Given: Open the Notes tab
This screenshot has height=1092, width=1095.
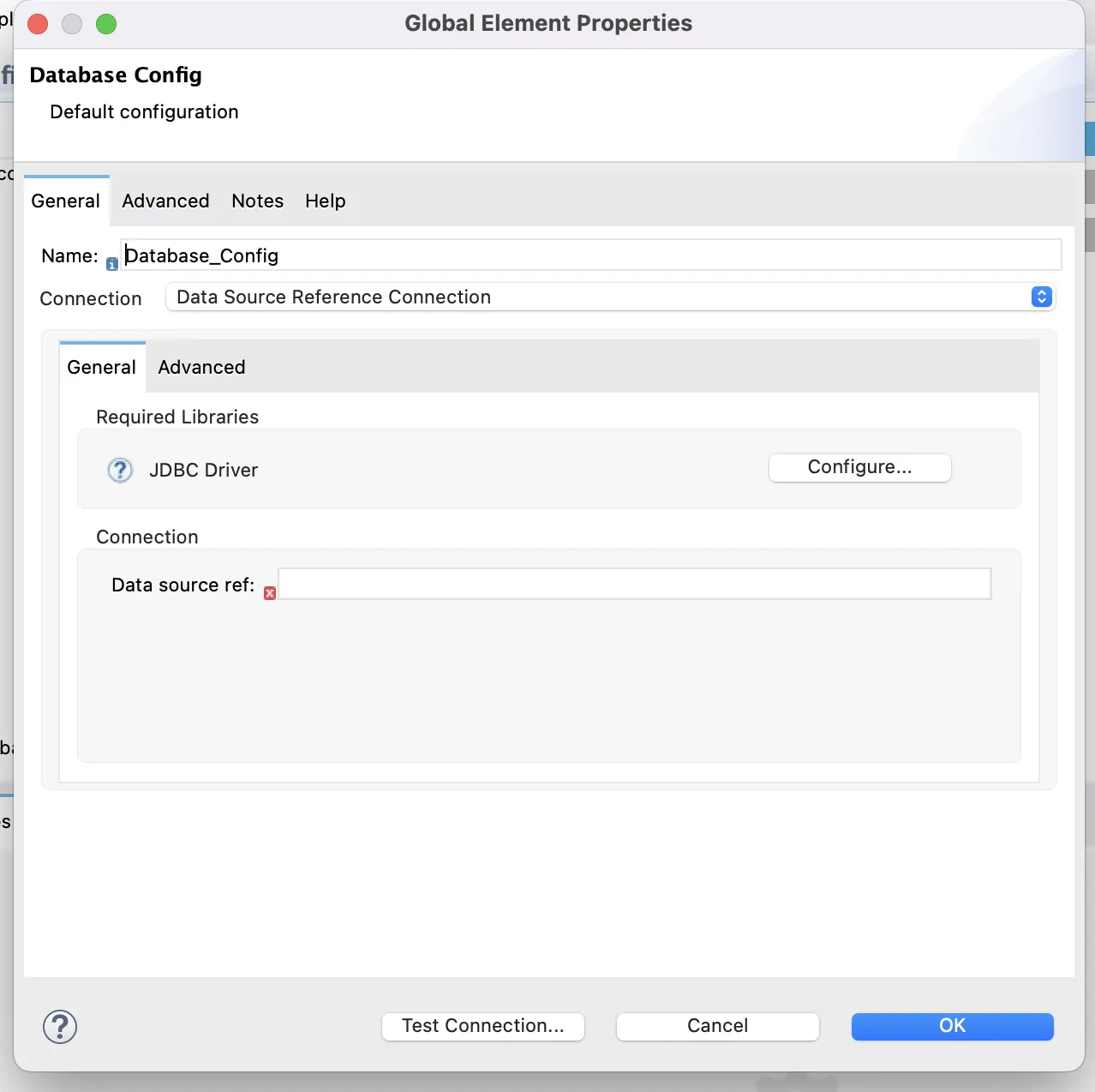Looking at the screenshot, I should click(257, 201).
